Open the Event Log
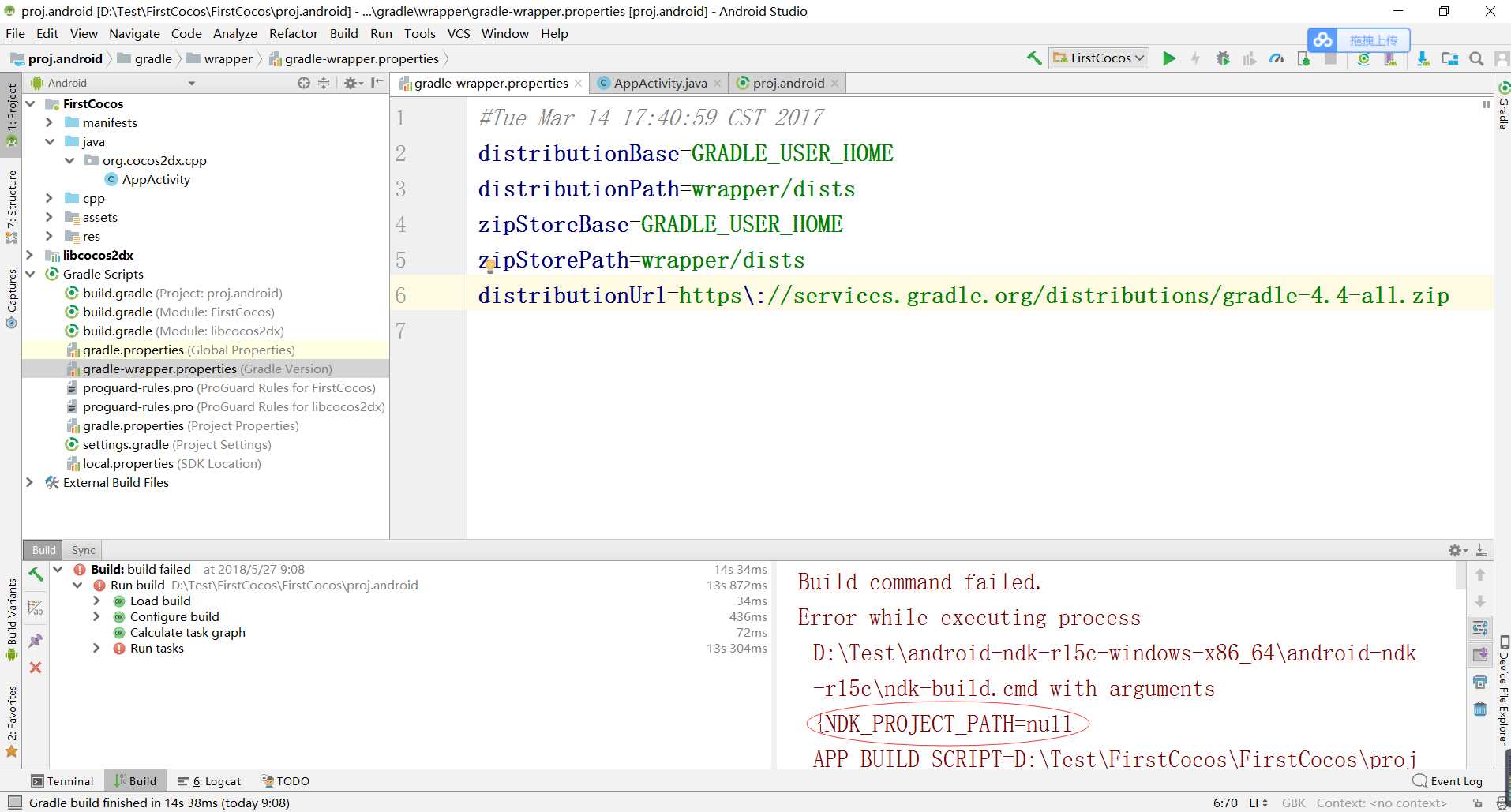This screenshot has height=812, width=1511. click(1448, 780)
